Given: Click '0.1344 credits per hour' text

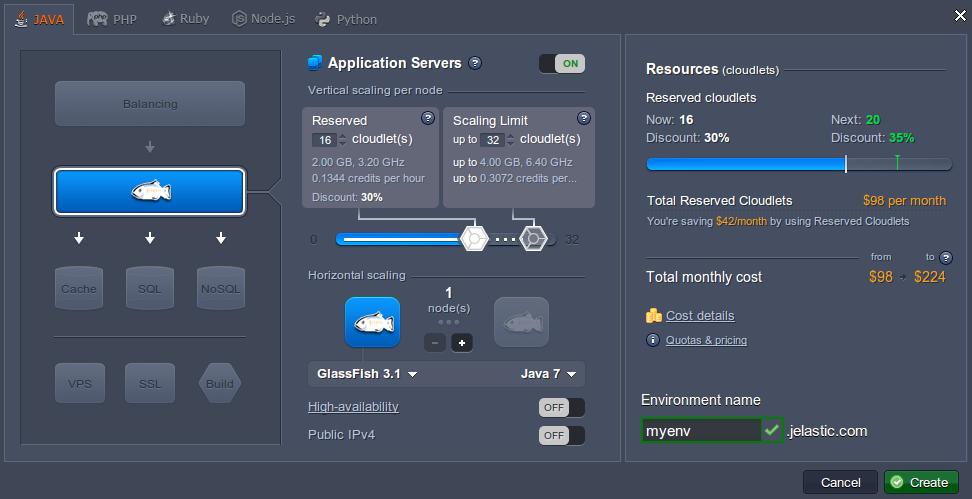Looking at the screenshot, I should click(368, 179).
